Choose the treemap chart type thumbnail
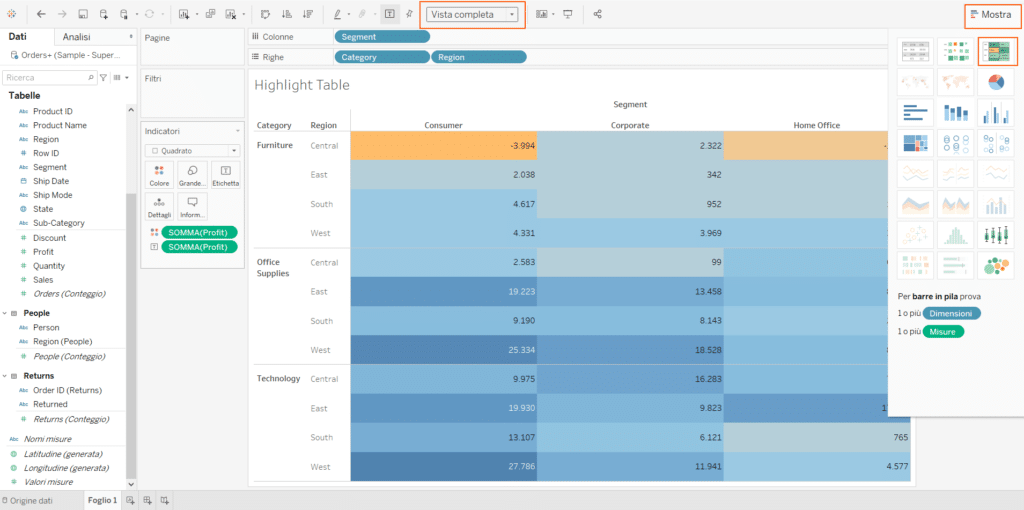 coord(914,144)
